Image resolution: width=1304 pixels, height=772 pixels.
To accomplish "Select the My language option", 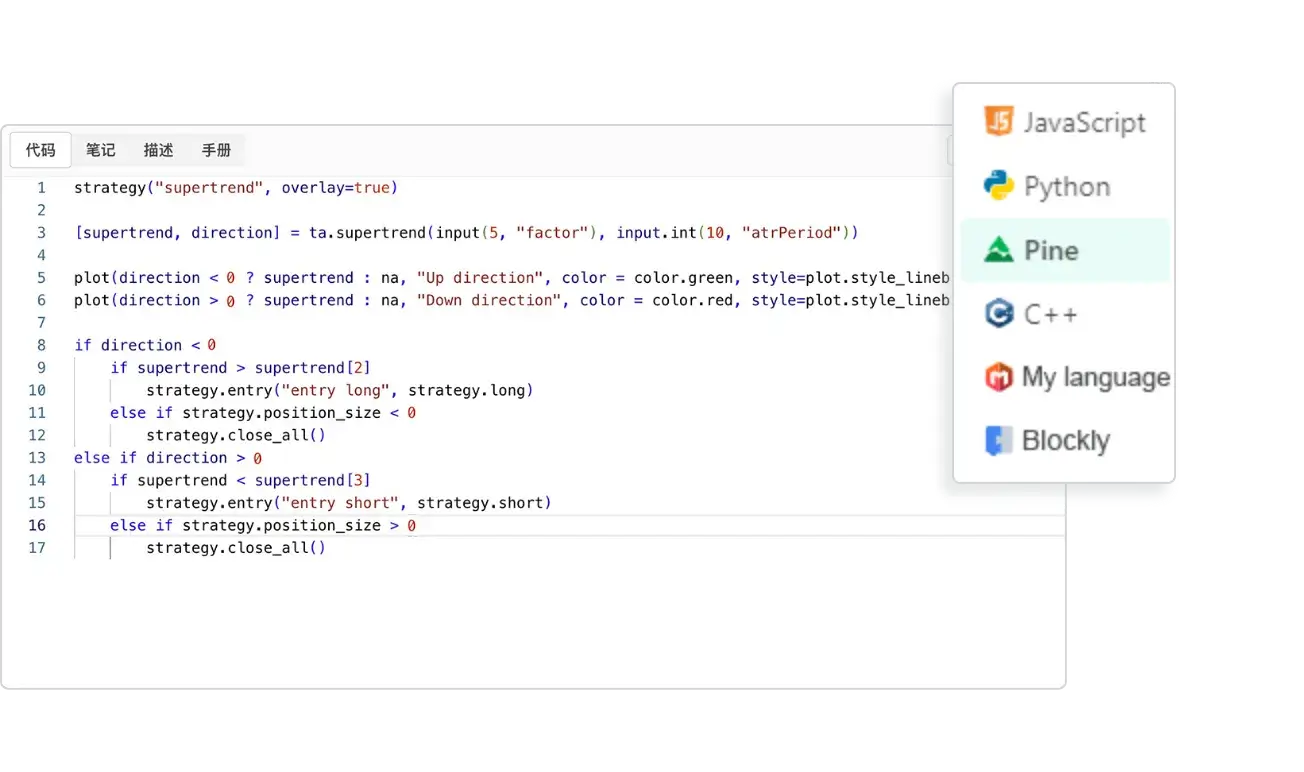I will [1064, 377].
